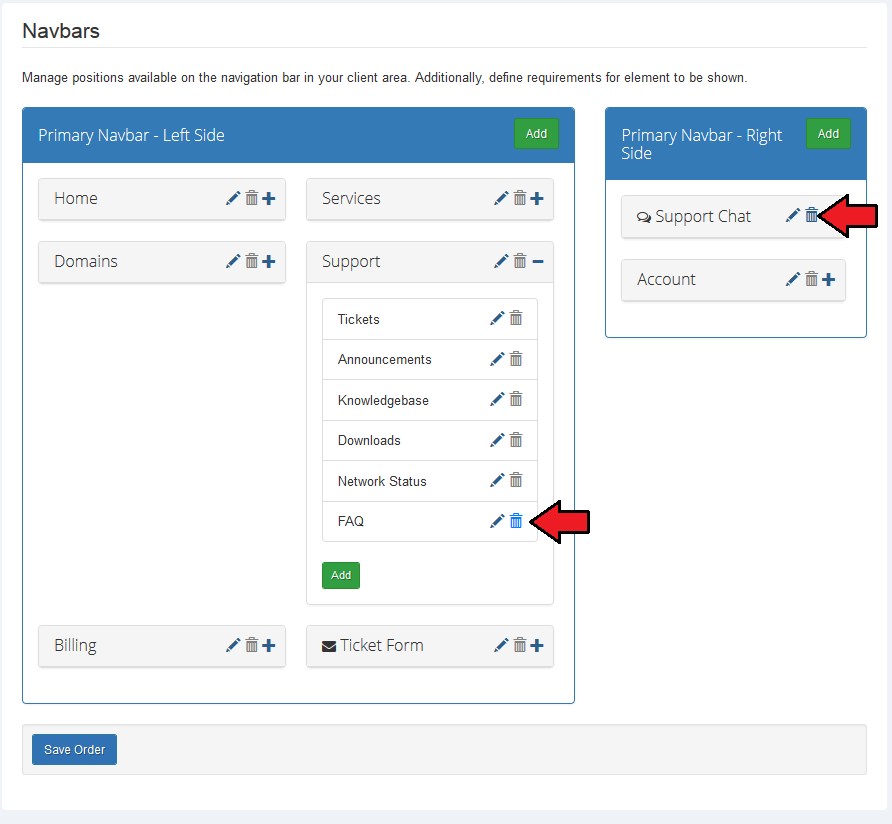The width and height of the screenshot is (892, 824).
Task: Edit the Services navbar item
Action: point(501,198)
